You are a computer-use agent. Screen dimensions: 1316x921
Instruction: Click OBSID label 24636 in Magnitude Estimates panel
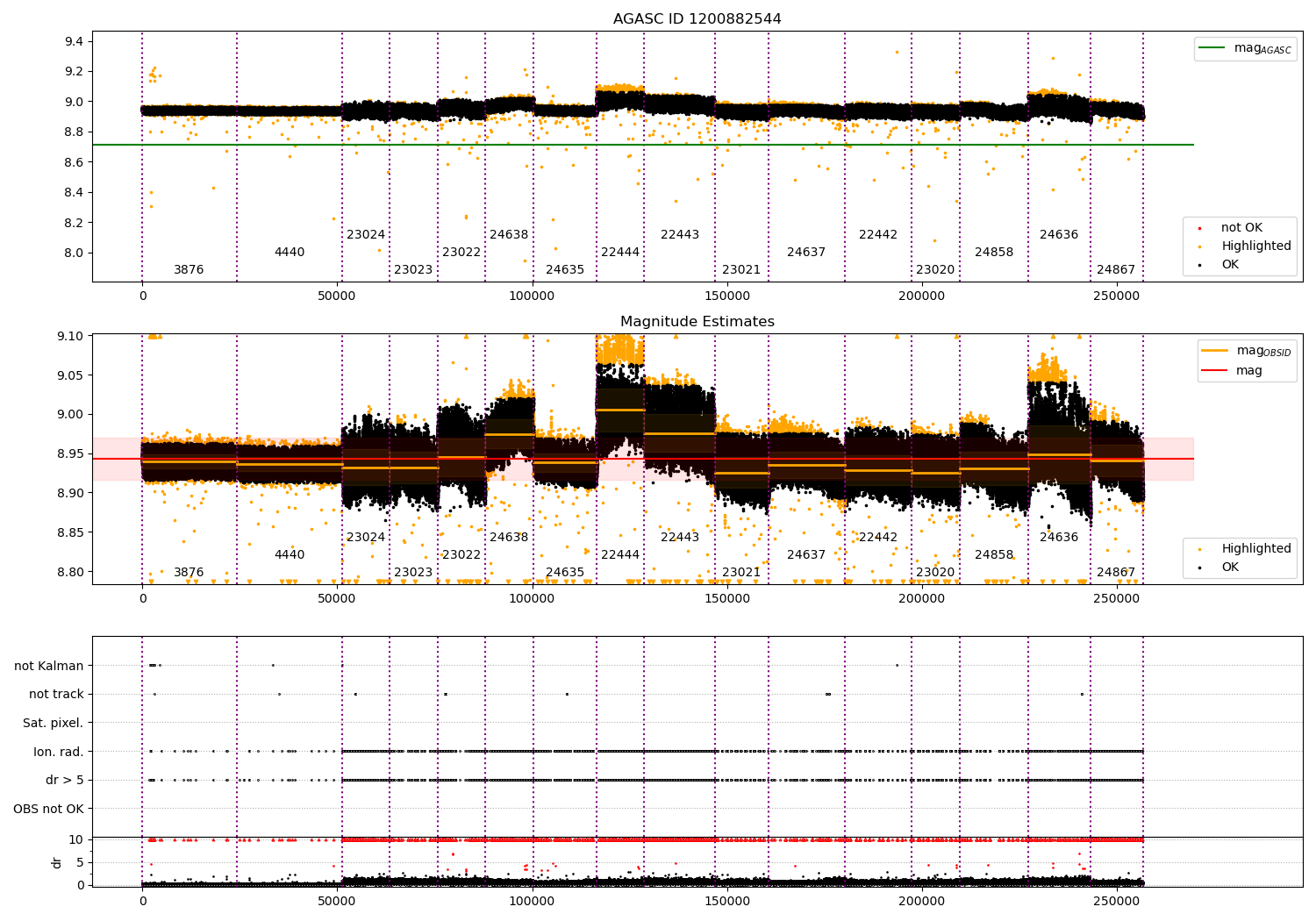1059,538
